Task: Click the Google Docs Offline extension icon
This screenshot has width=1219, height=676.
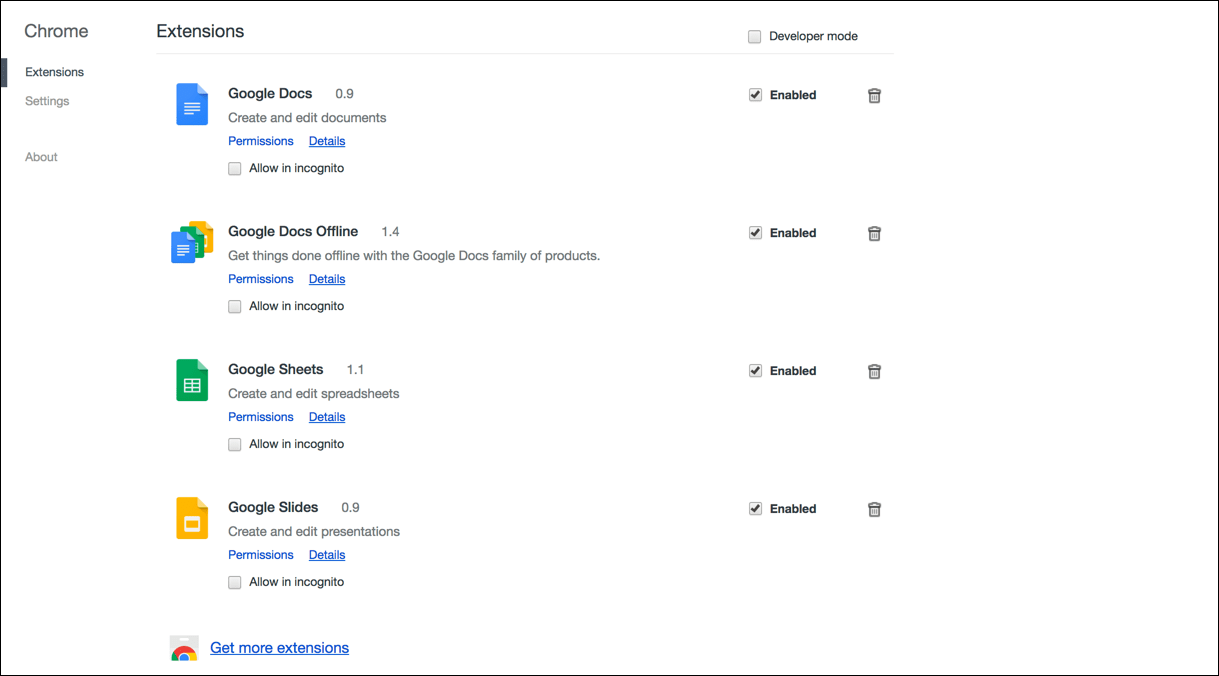Action: pos(191,242)
